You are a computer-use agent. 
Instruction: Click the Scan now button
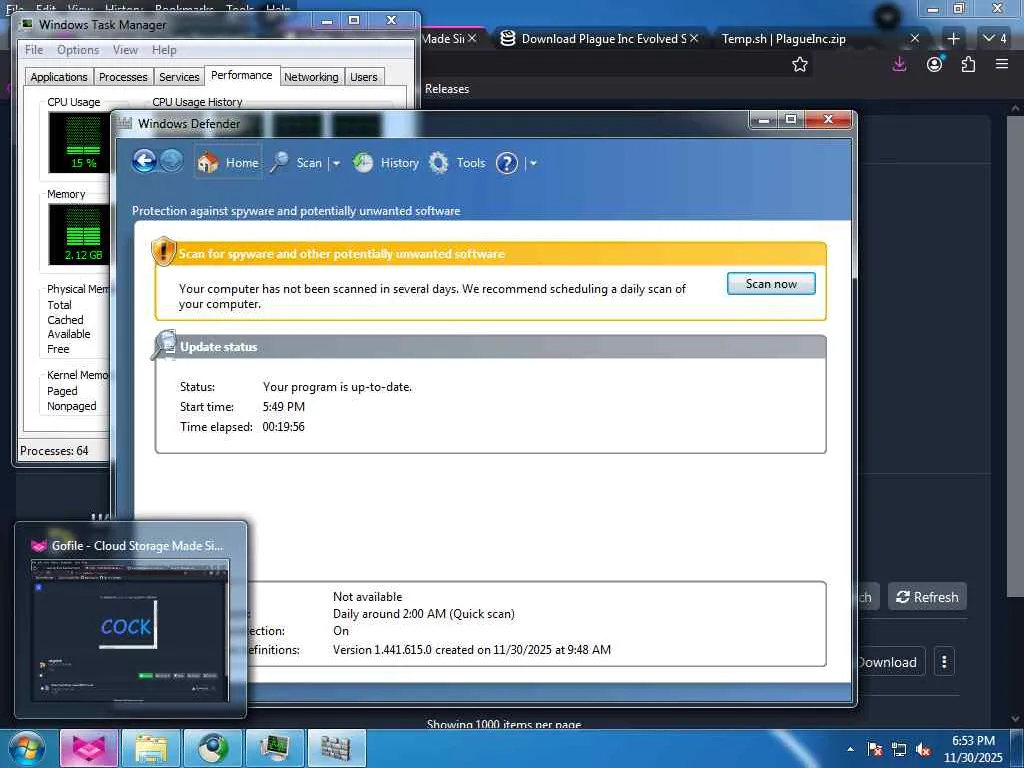[771, 283]
